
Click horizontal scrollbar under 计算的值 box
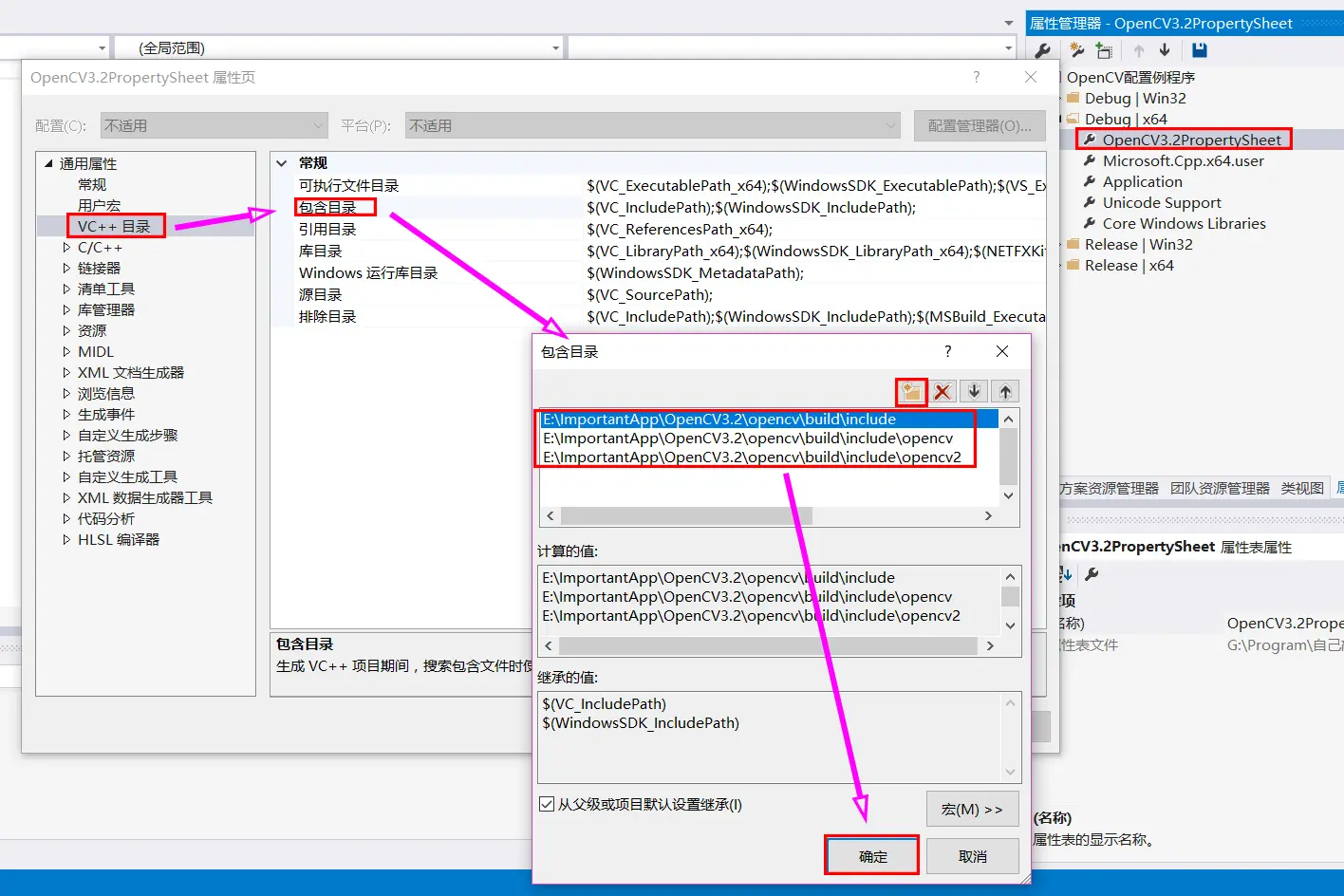769,645
